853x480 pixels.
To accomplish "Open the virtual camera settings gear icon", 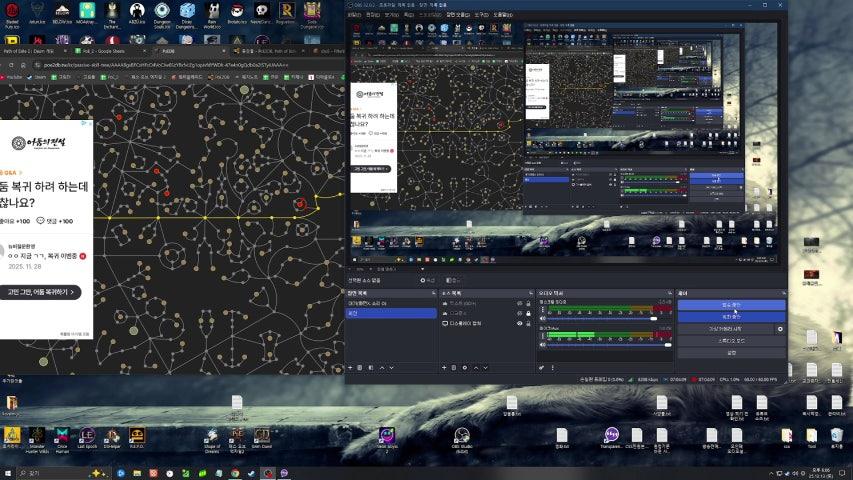I will coord(780,328).
